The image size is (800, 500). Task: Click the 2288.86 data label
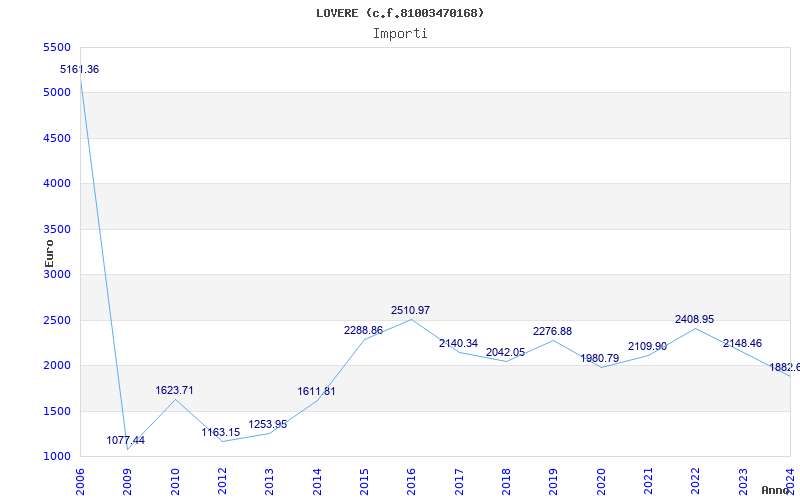click(x=363, y=331)
